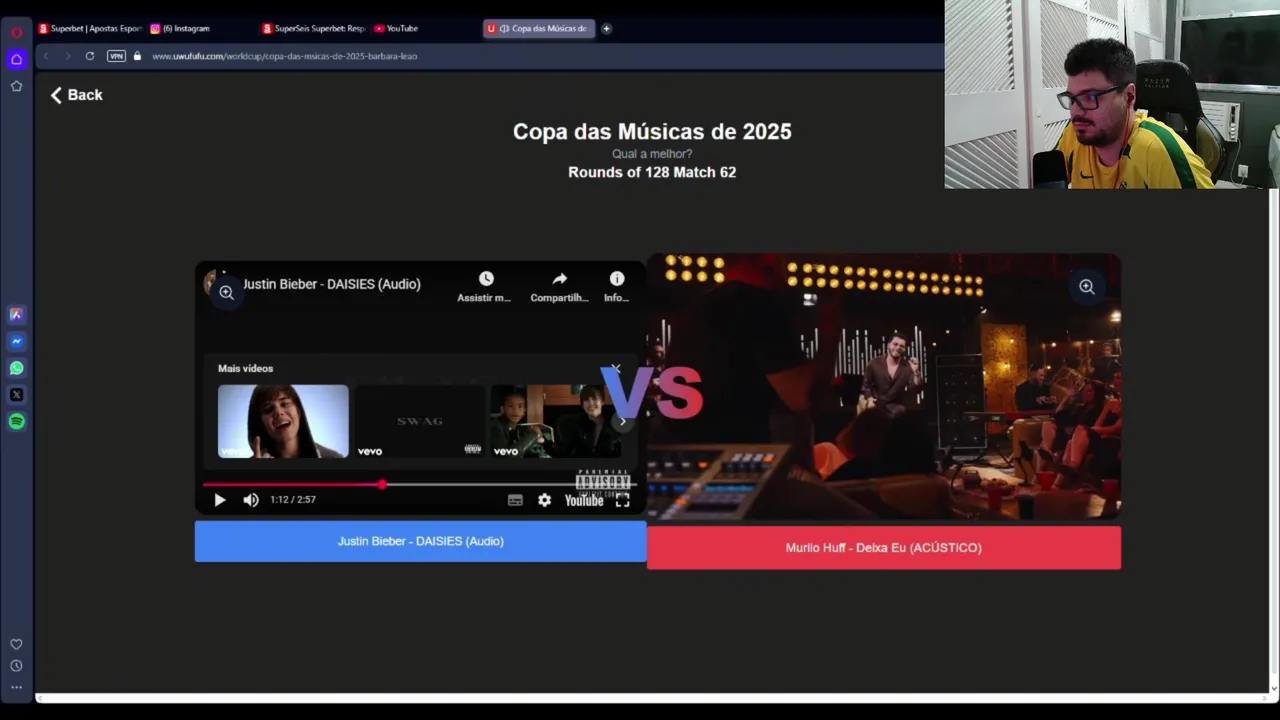This screenshot has height=720, width=1280.
Task: Select the third suggested video thumbnail
Action: click(x=556, y=421)
